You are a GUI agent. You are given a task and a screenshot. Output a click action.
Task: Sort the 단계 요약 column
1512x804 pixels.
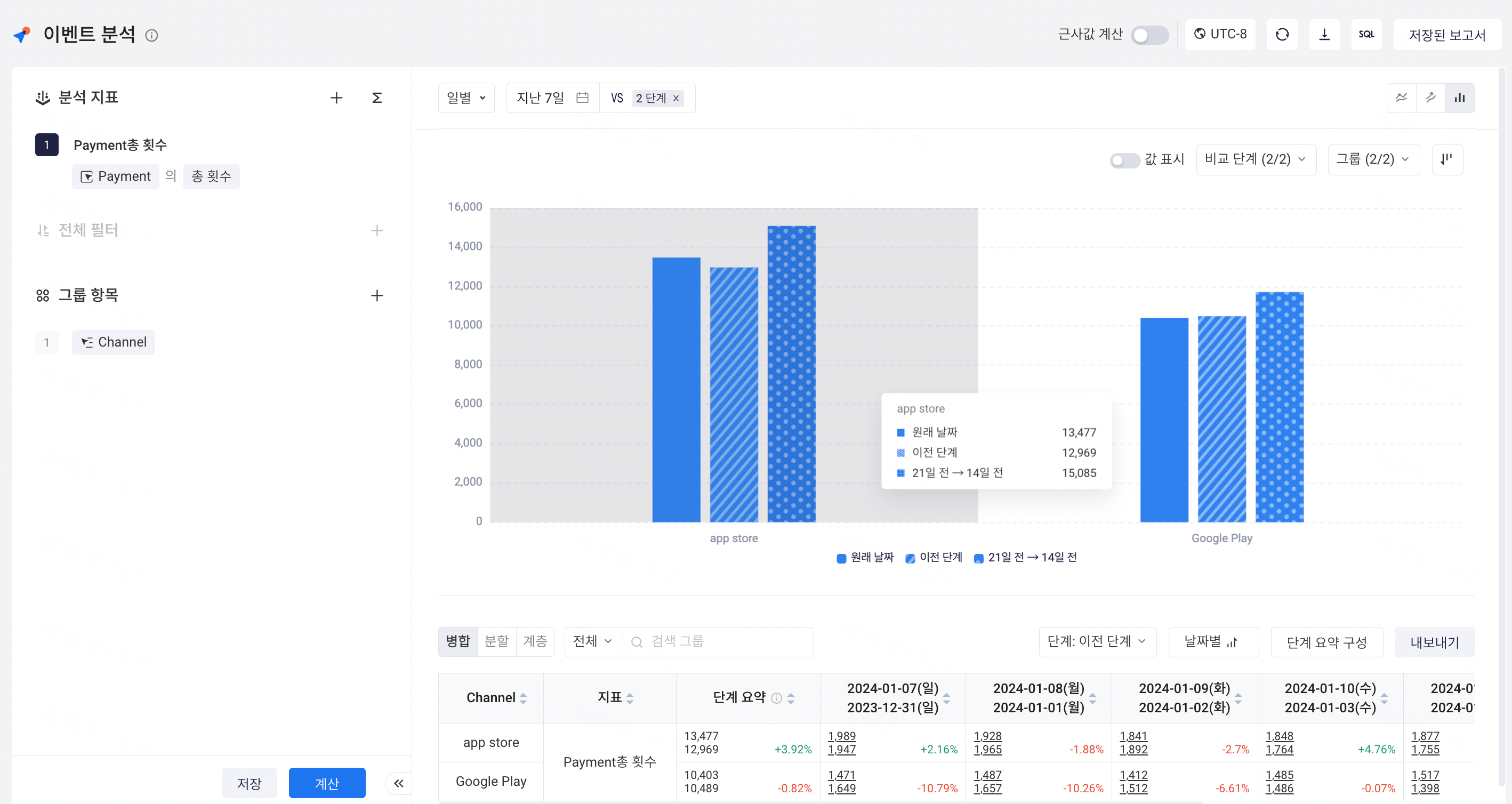tap(791, 698)
